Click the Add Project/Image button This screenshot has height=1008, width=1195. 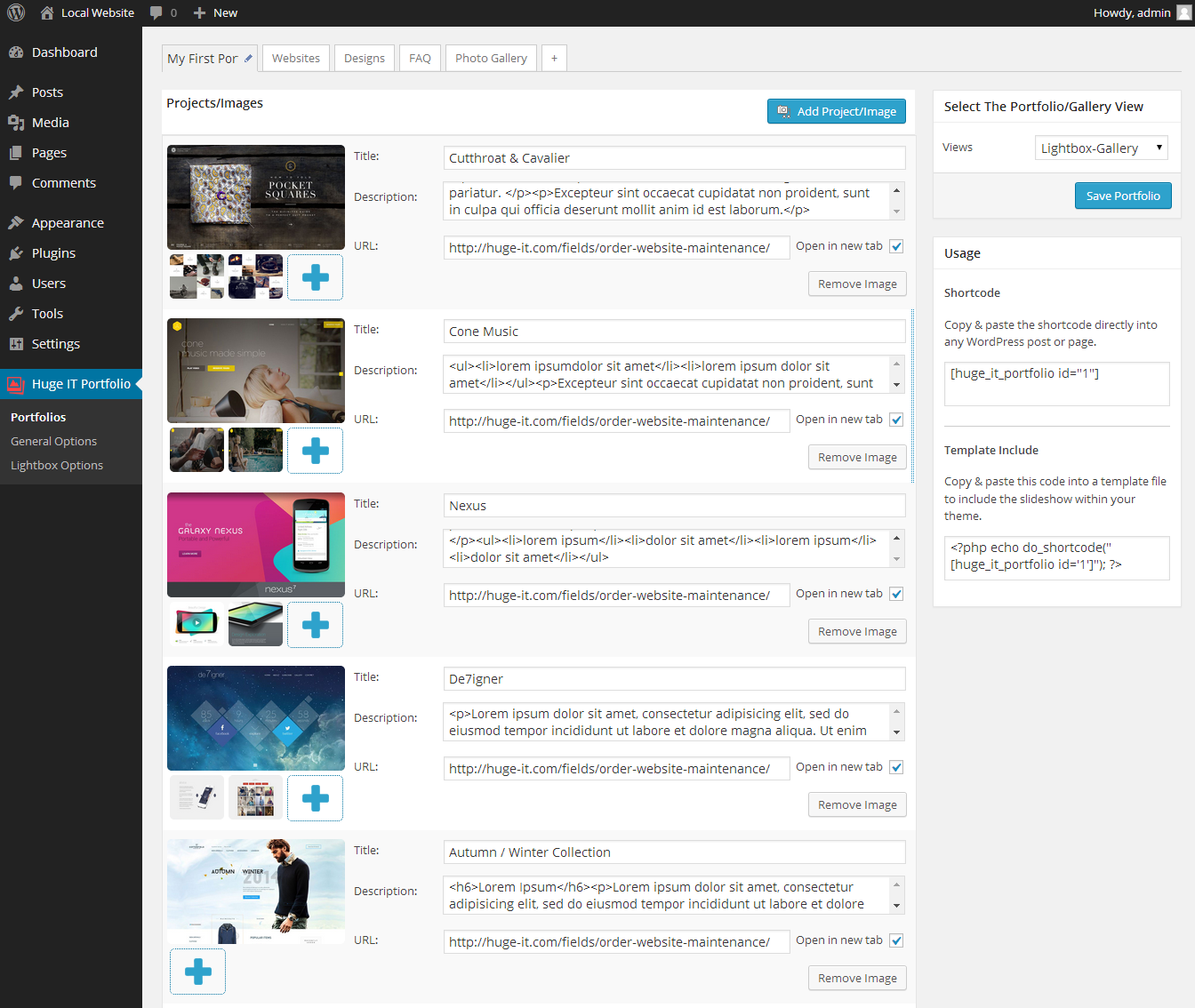(x=837, y=111)
